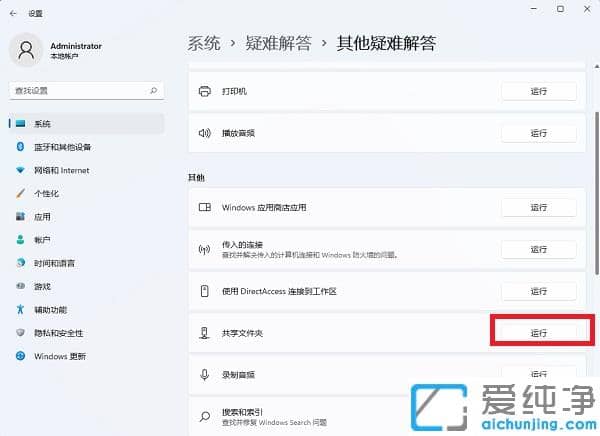Open Bluetooth and other devices settings

point(76,147)
